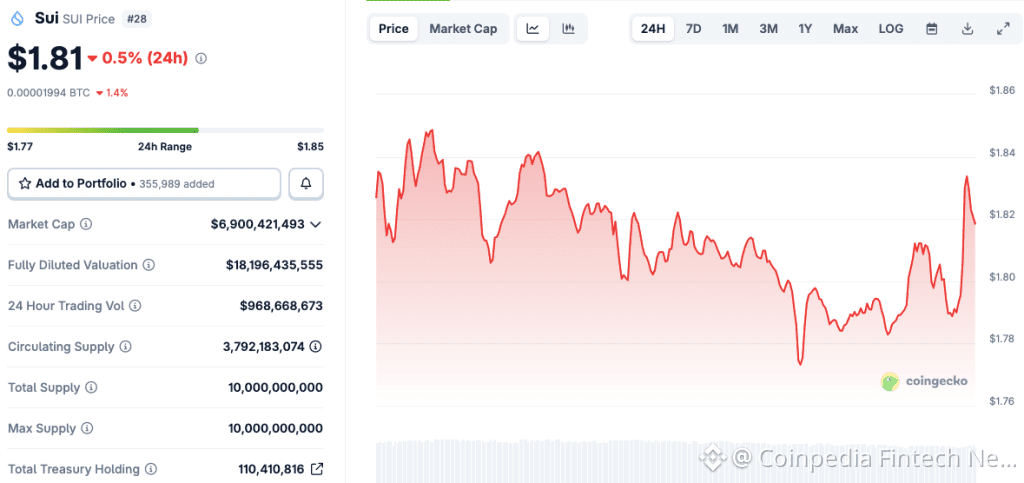Image resolution: width=1024 pixels, height=483 pixels.
Task: Click the price alert bell icon
Action: (306, 184)
